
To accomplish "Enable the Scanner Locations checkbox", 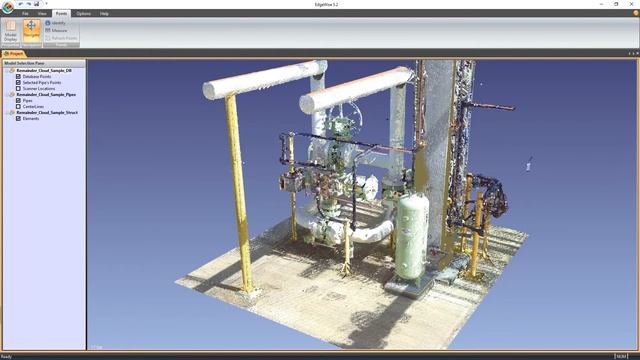I will [x=18, y=88].
